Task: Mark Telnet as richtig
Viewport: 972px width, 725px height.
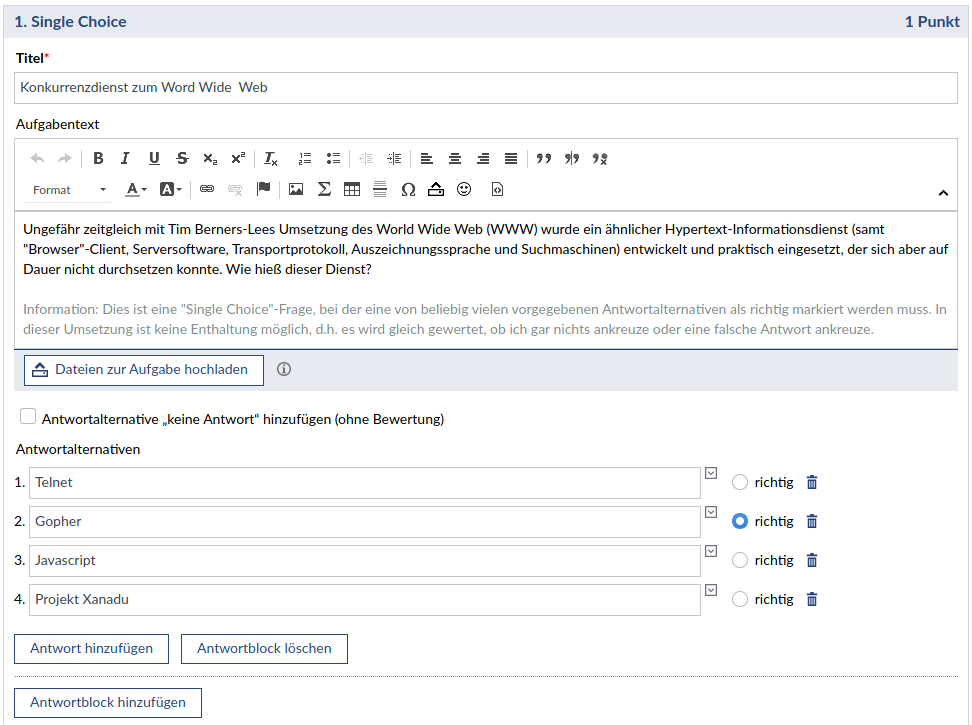Action: [x=740, y=482]
